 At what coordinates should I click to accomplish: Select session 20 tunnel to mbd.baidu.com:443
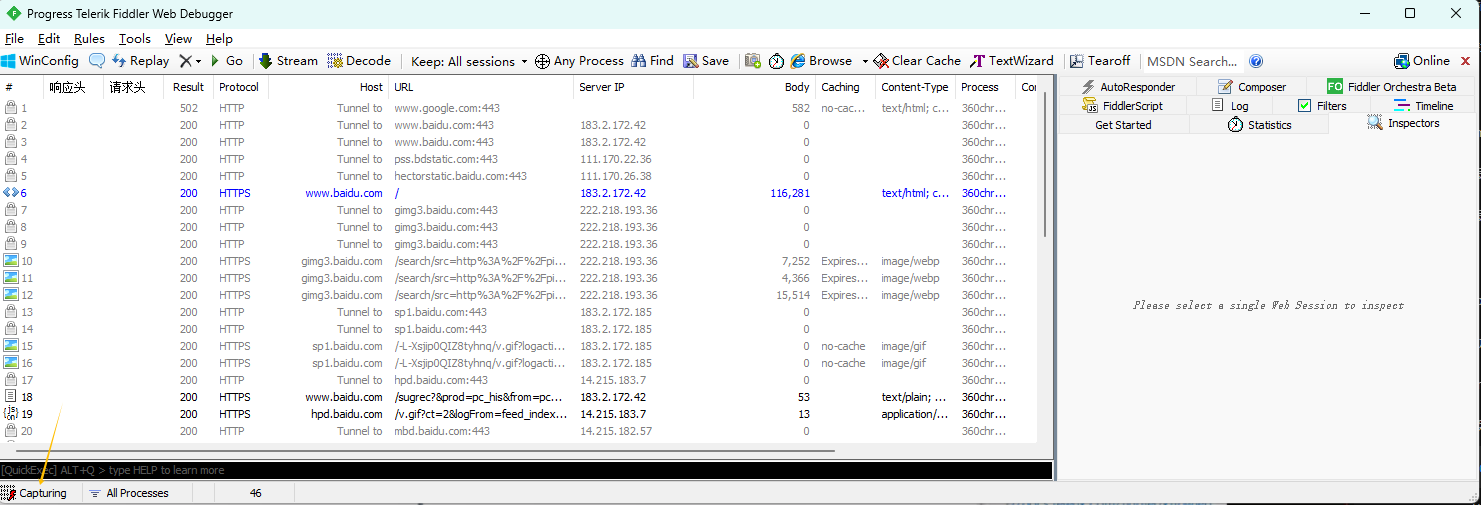pyautogui.click(x=519, y=431)
